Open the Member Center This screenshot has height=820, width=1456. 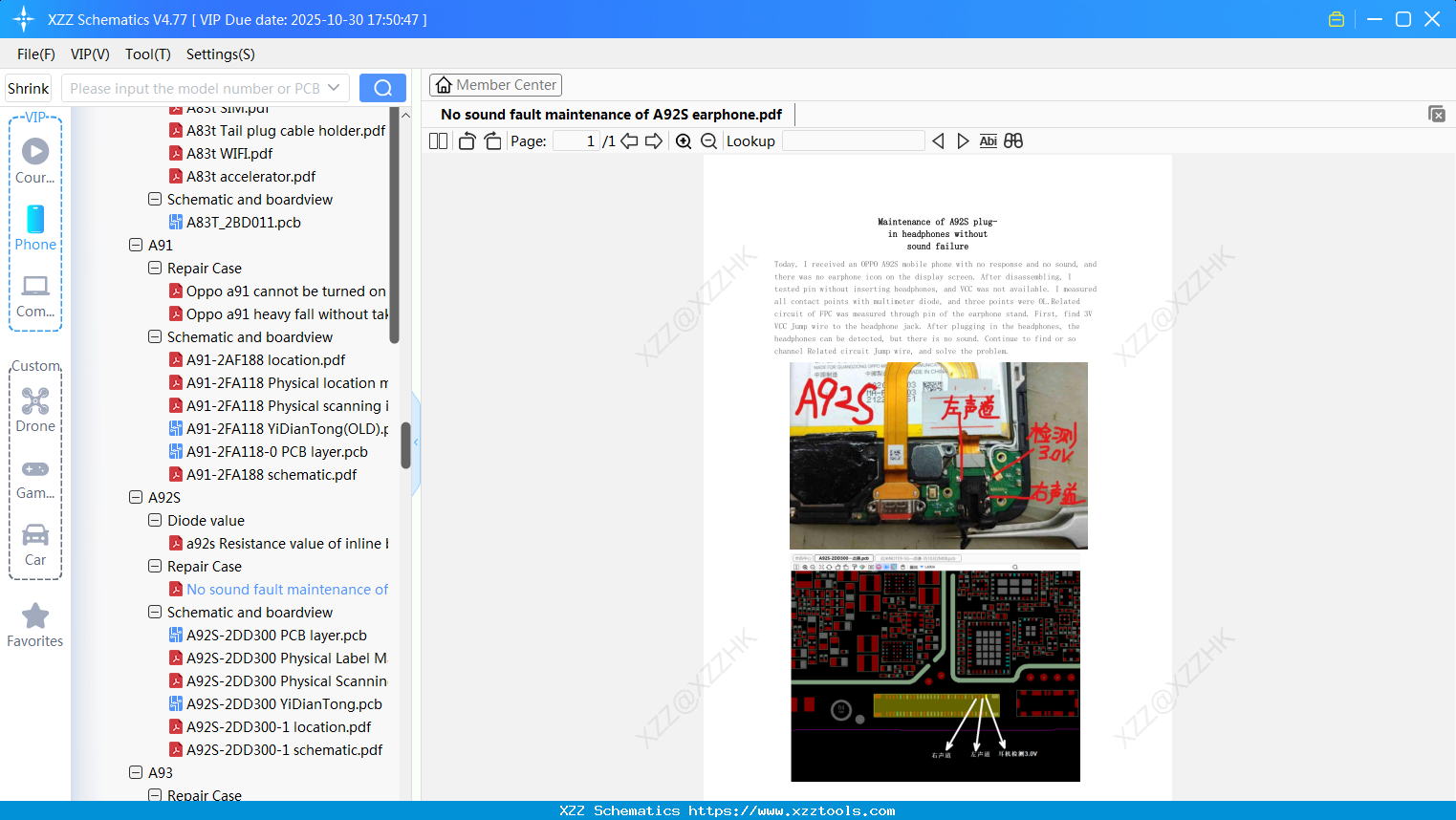click(495, 85)
